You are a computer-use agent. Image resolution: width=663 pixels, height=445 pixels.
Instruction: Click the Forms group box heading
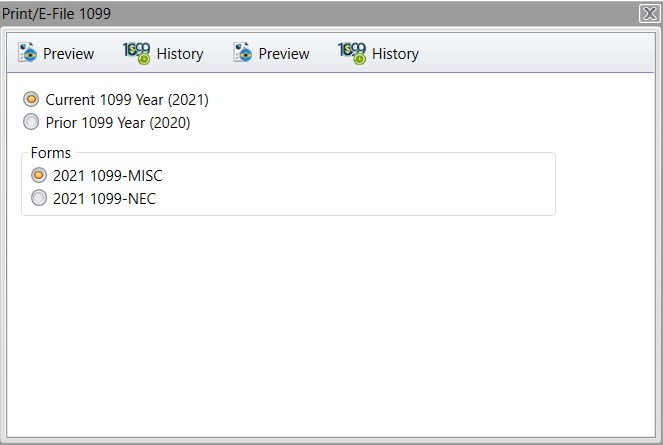[x=50, y=153]
